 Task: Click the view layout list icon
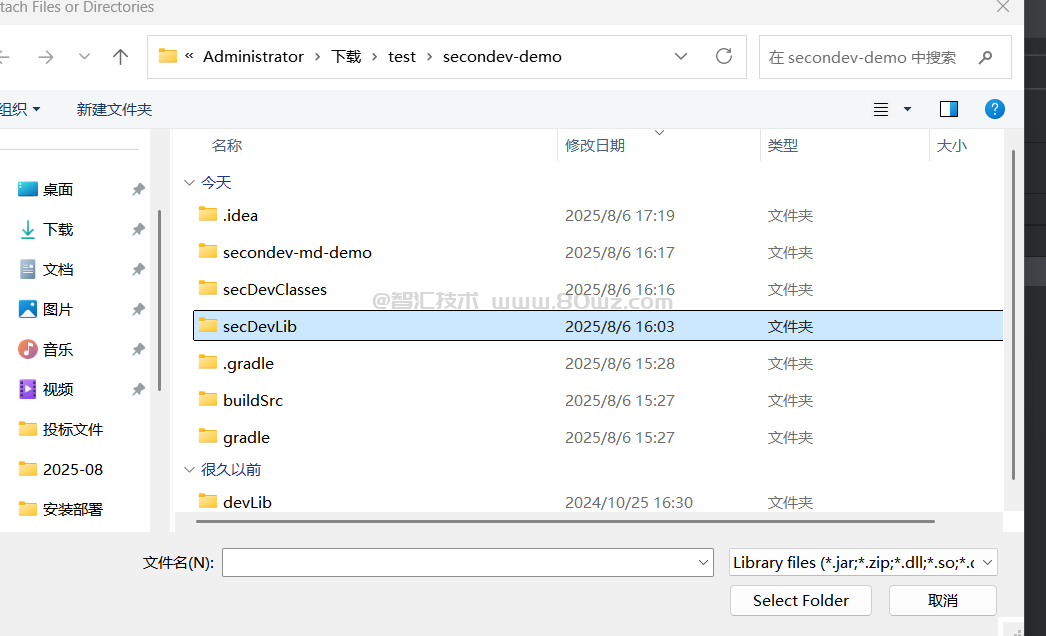tap(881, 109)
